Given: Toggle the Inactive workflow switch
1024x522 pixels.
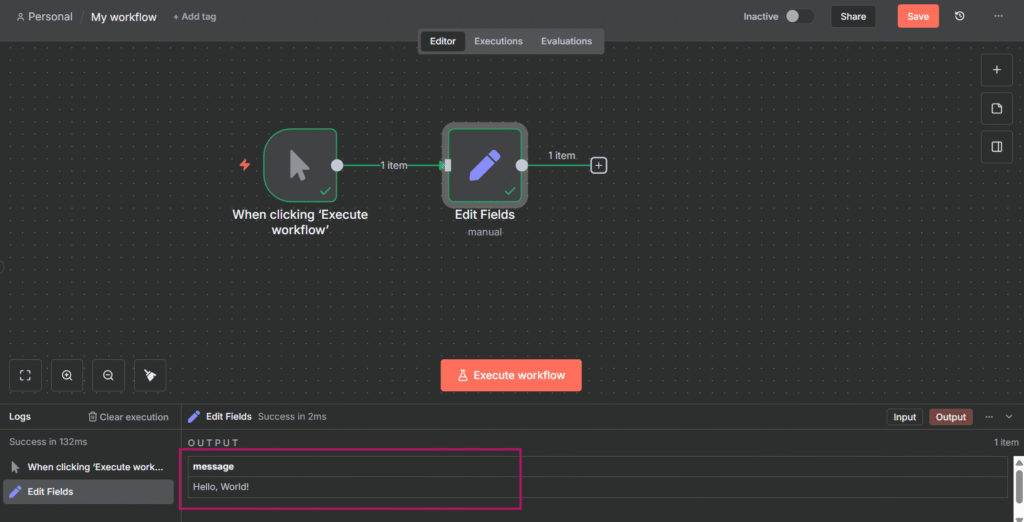Looking at the screenshot, I should pyautogui.click(x=798, y=16).
